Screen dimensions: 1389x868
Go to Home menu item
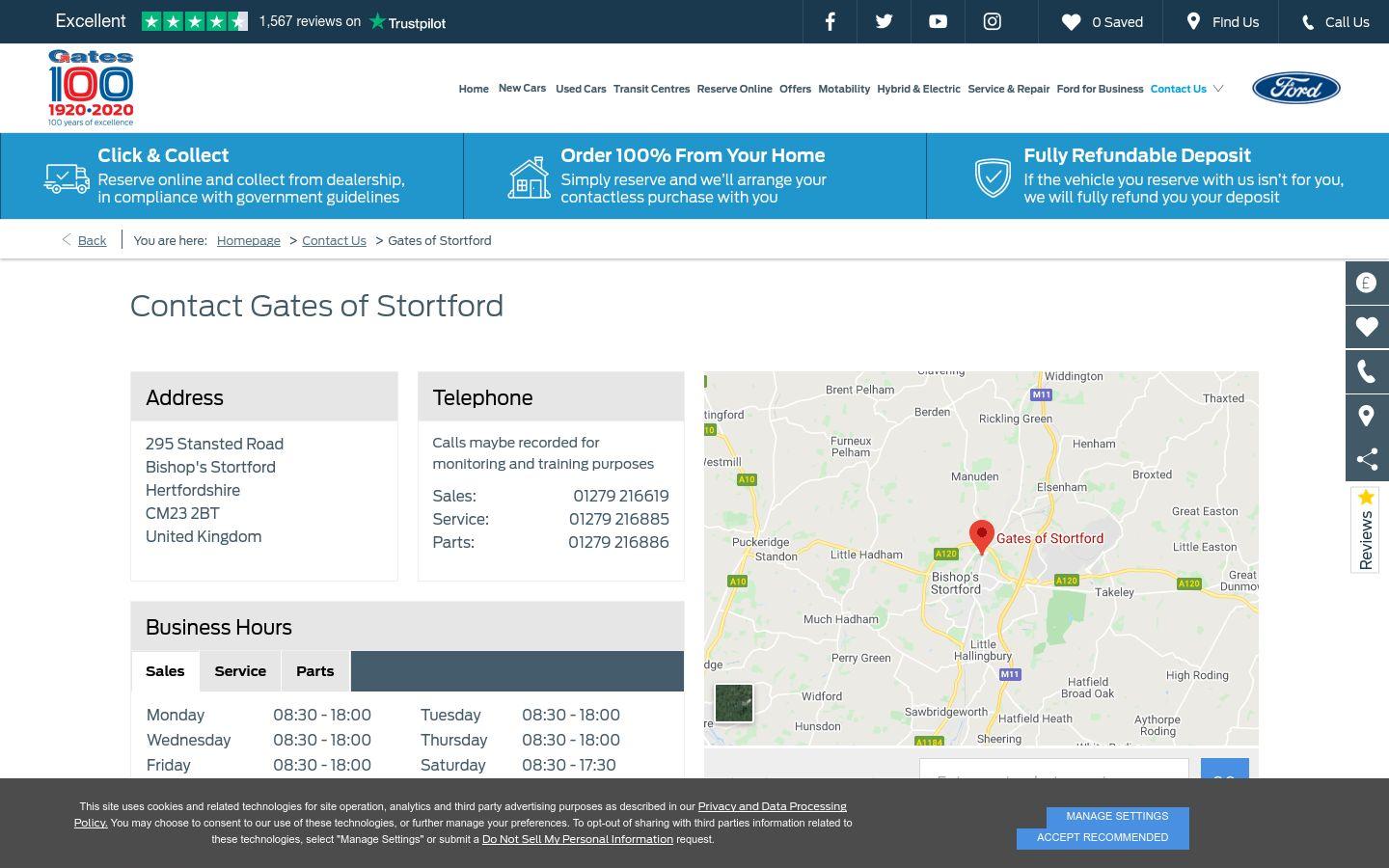point(474,89)
